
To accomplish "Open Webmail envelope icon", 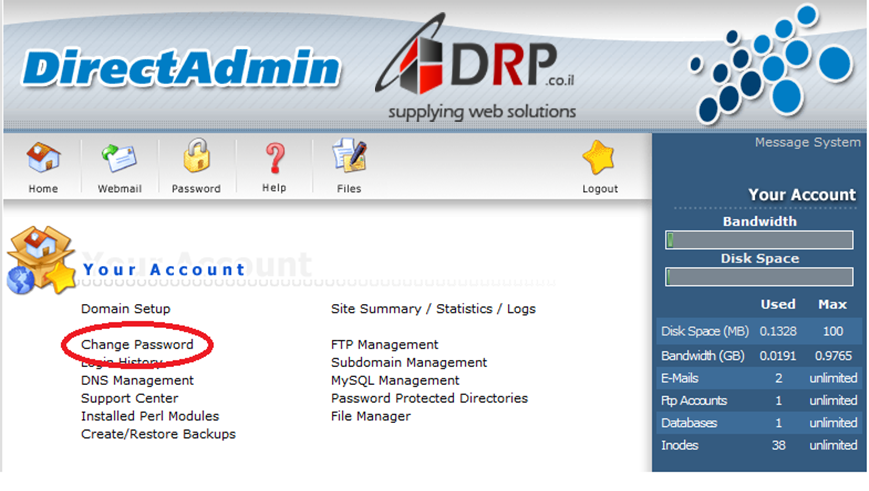I will 118,160.
